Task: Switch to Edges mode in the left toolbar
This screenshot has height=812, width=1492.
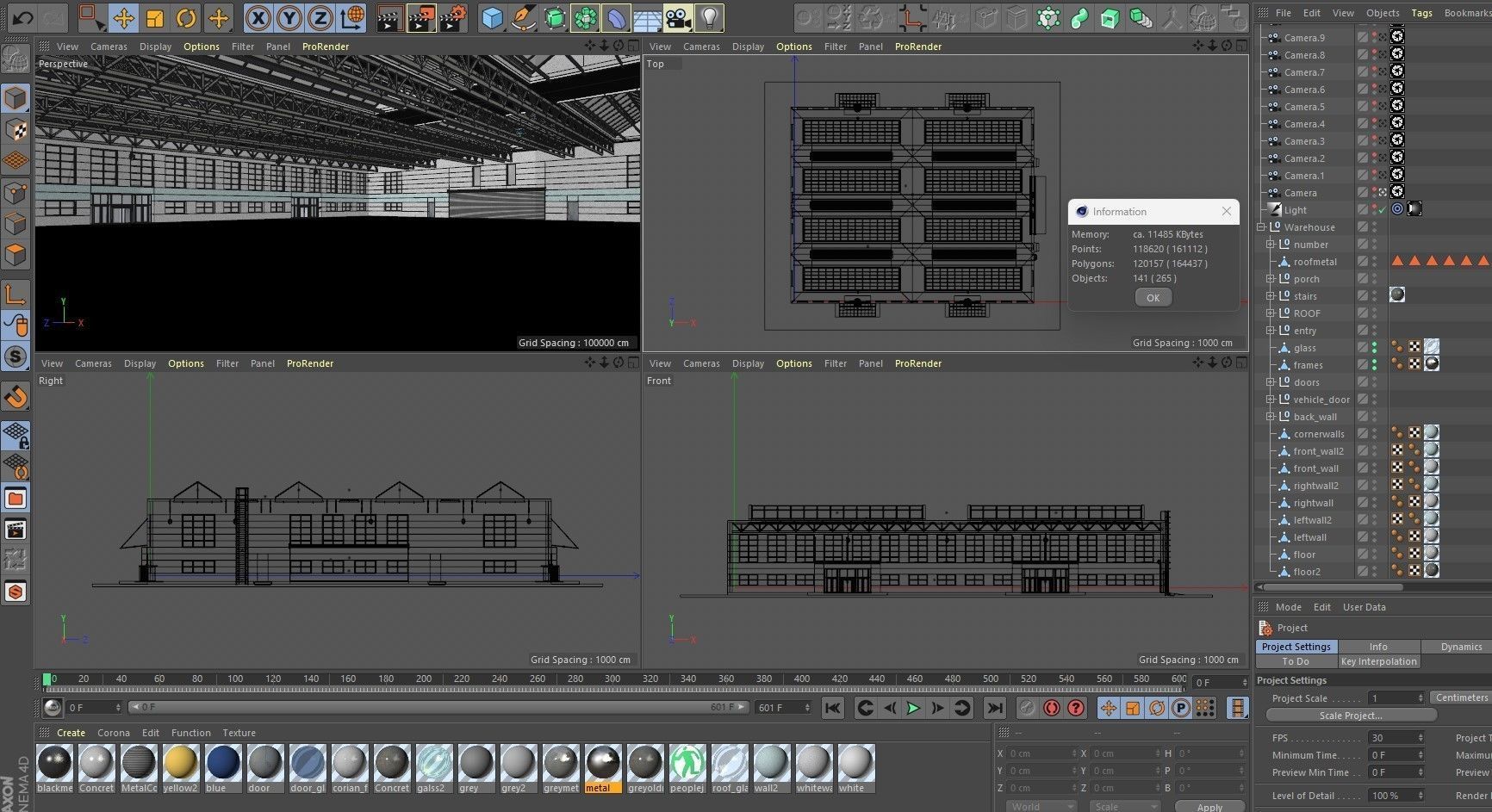Action: tap(16, 223)
